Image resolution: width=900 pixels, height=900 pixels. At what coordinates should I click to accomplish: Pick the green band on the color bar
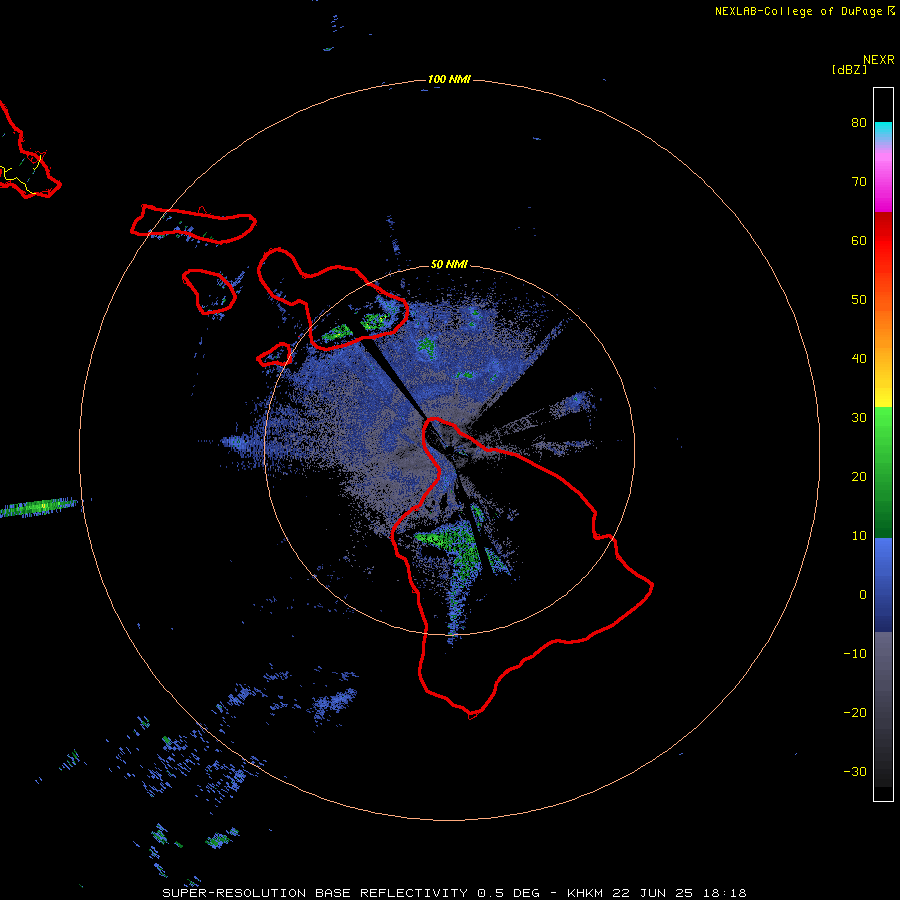point(883,472)
